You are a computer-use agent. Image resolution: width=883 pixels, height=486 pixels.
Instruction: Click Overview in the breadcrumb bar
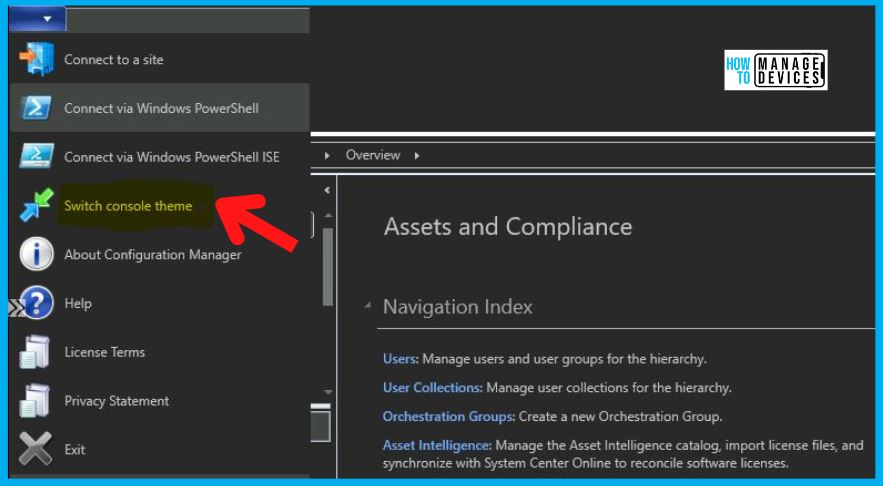tap(373, 155)
